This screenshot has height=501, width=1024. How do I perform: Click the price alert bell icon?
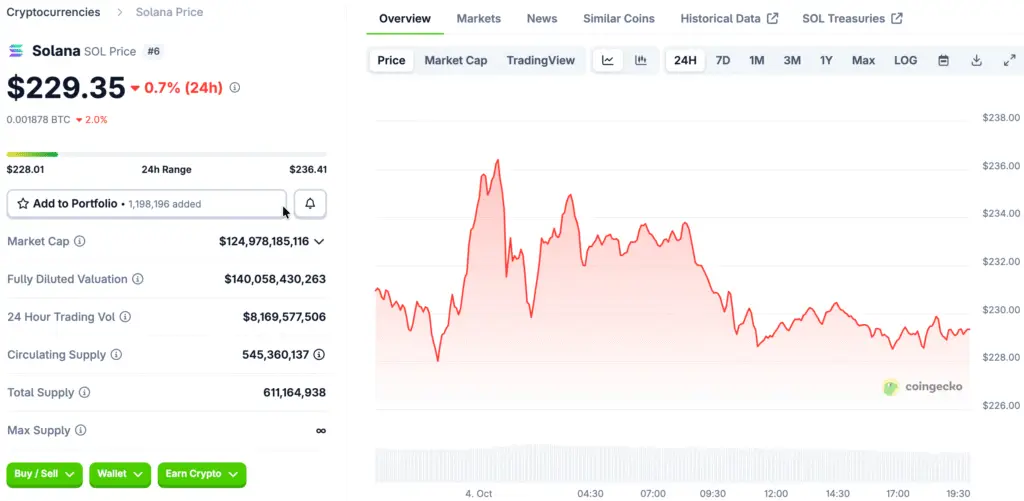click(x=310, y=204)
